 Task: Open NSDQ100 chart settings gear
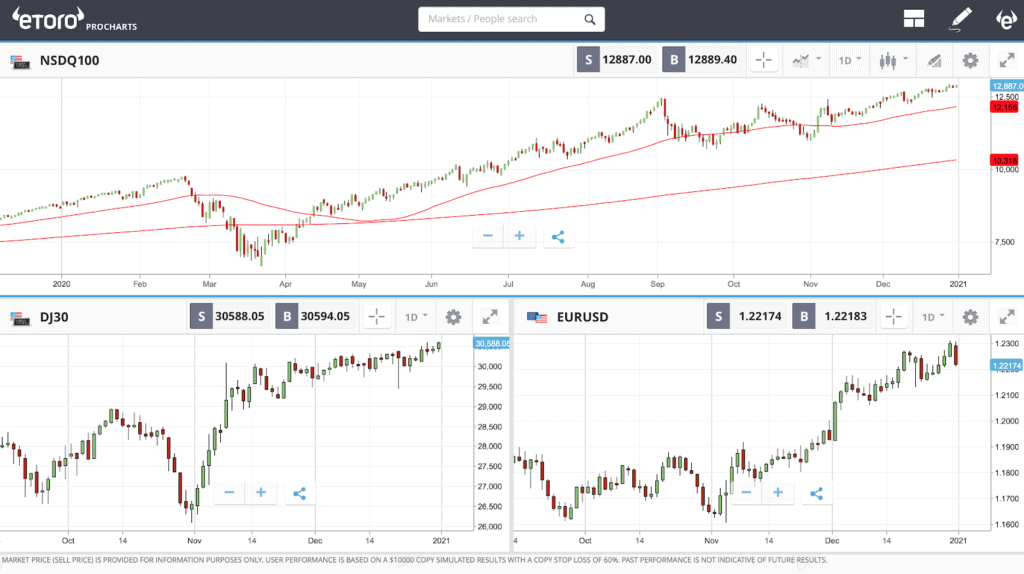970,61
